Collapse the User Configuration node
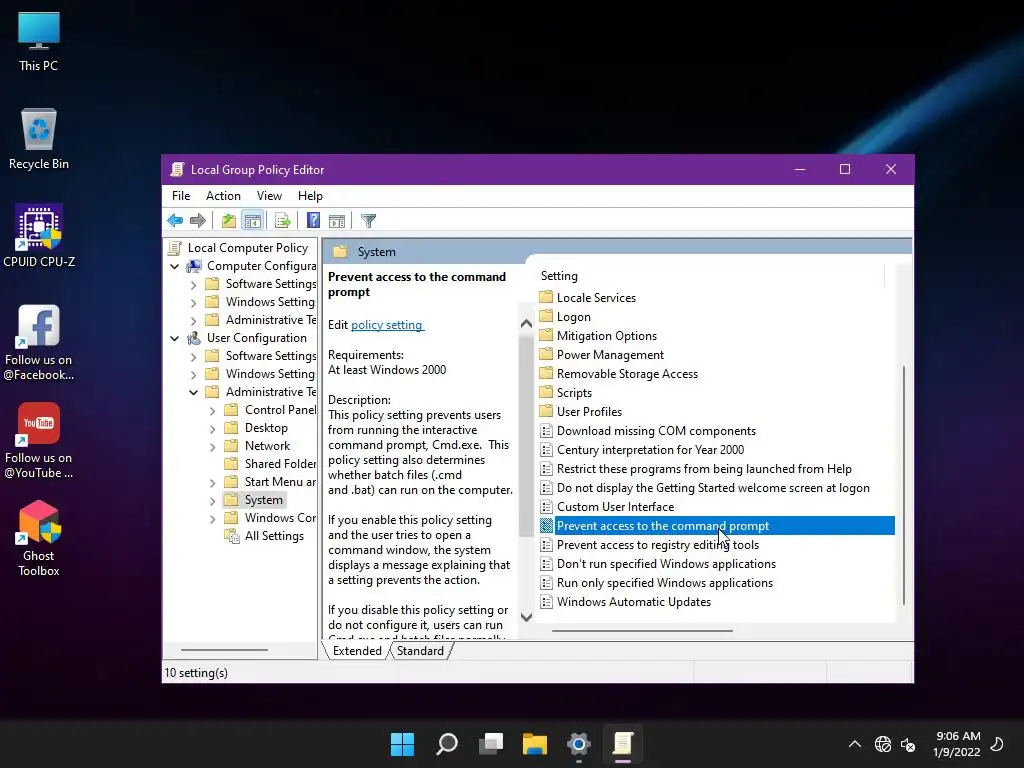The width and height of the screenshot is (1024, 768). [x=174, y=338]
